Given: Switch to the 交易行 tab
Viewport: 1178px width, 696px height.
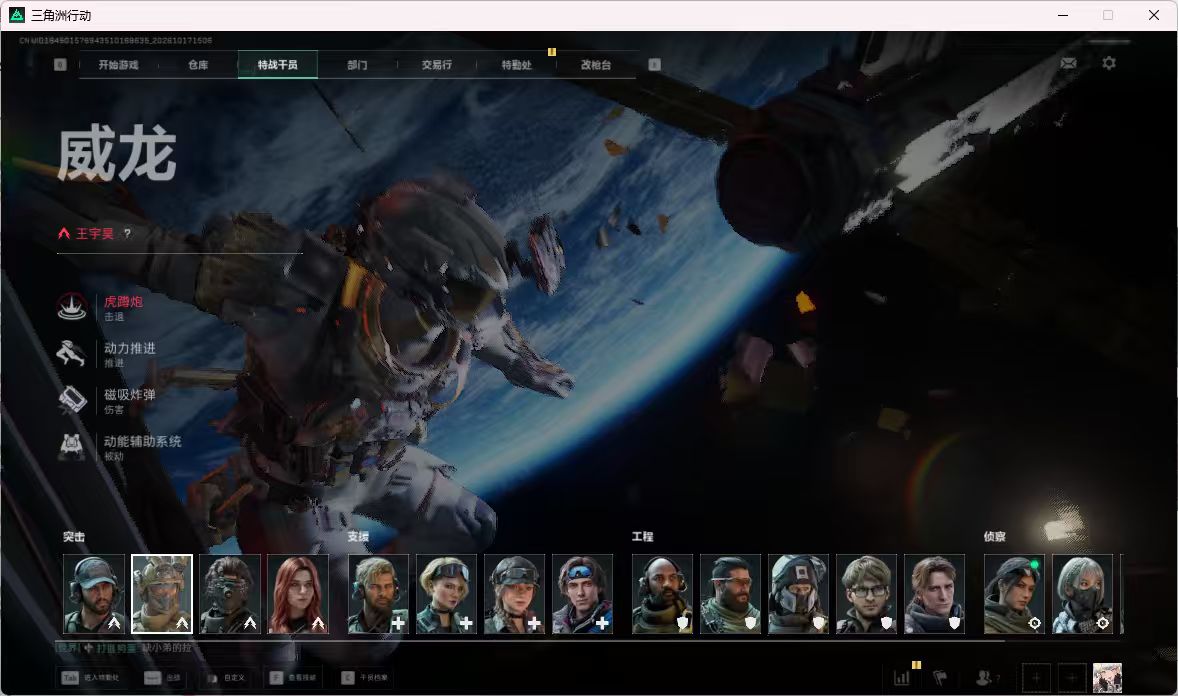Looking at the screenshot, I should click(436, 65).
